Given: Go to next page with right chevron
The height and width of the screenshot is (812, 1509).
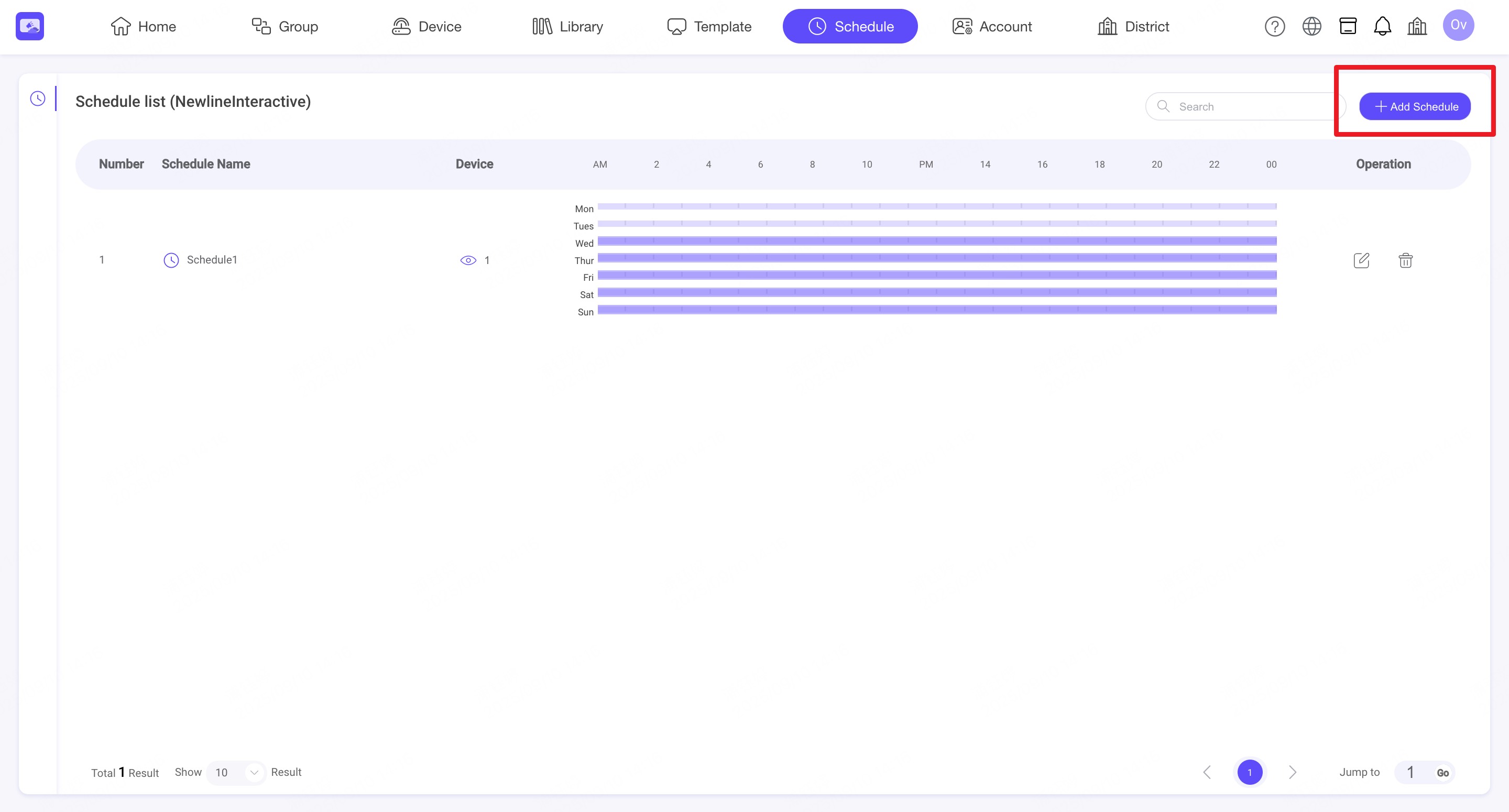Looking at the screenshot, I should click(1292, 772).
